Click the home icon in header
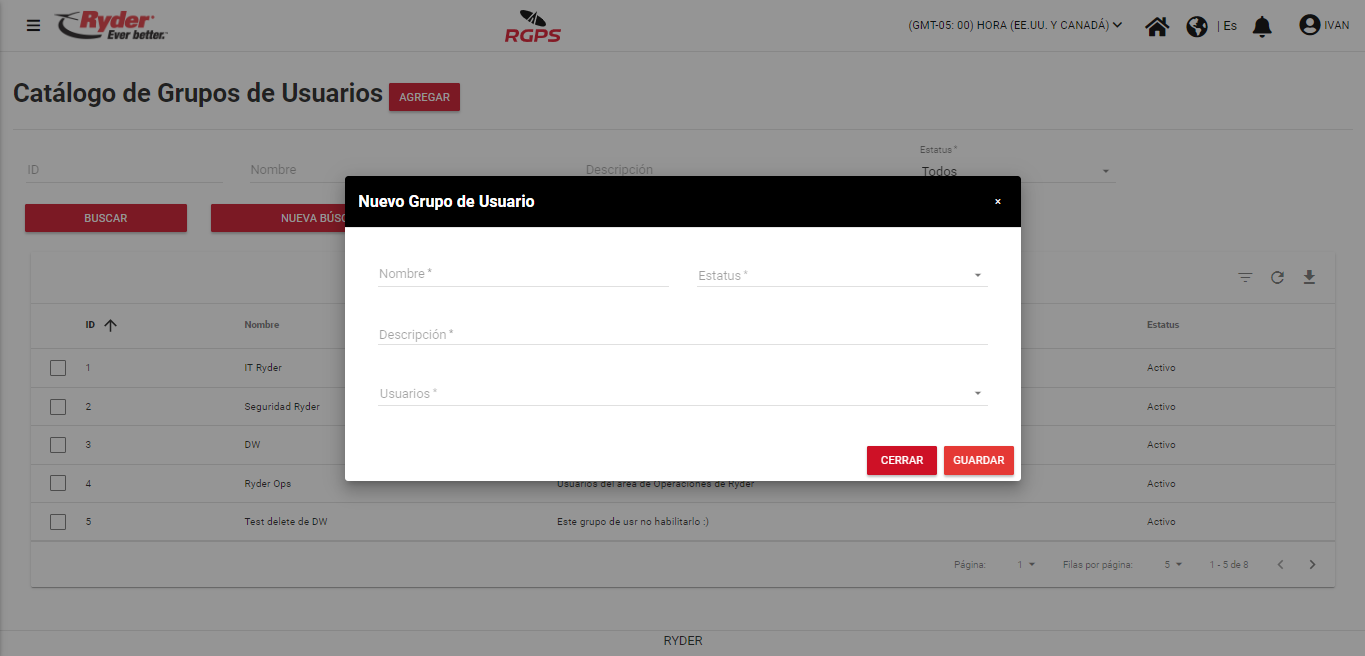Viewport: 1365px width, 656px height. [x=1157, y=26]
